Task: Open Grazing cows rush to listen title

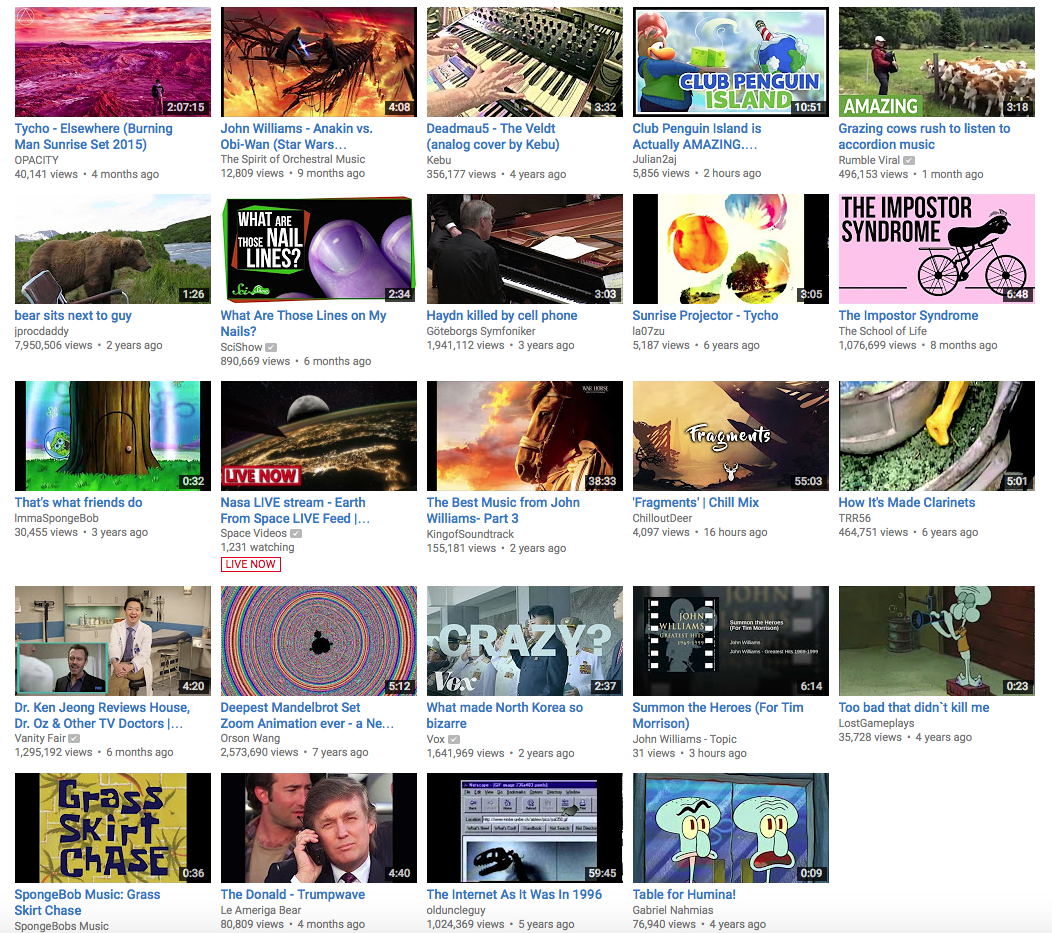Action: pos(925,136)
